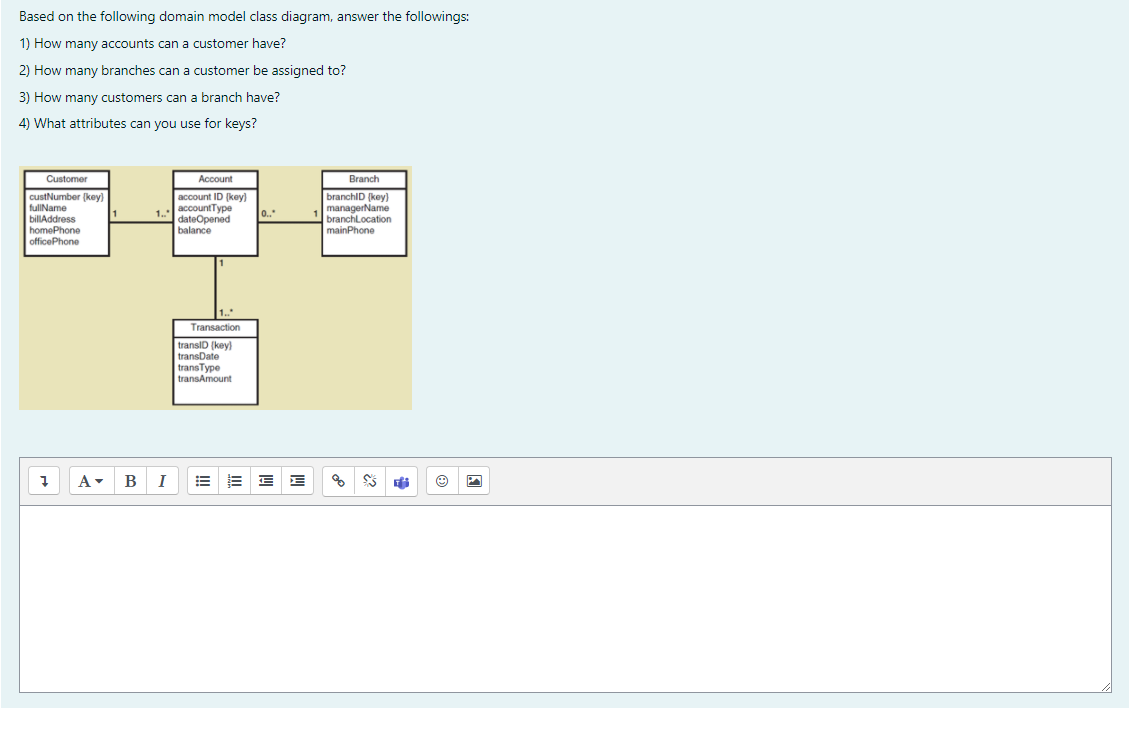Open the Microsoft Teams insert icon
1129x733 pixels.
click(x=401, y=480)
